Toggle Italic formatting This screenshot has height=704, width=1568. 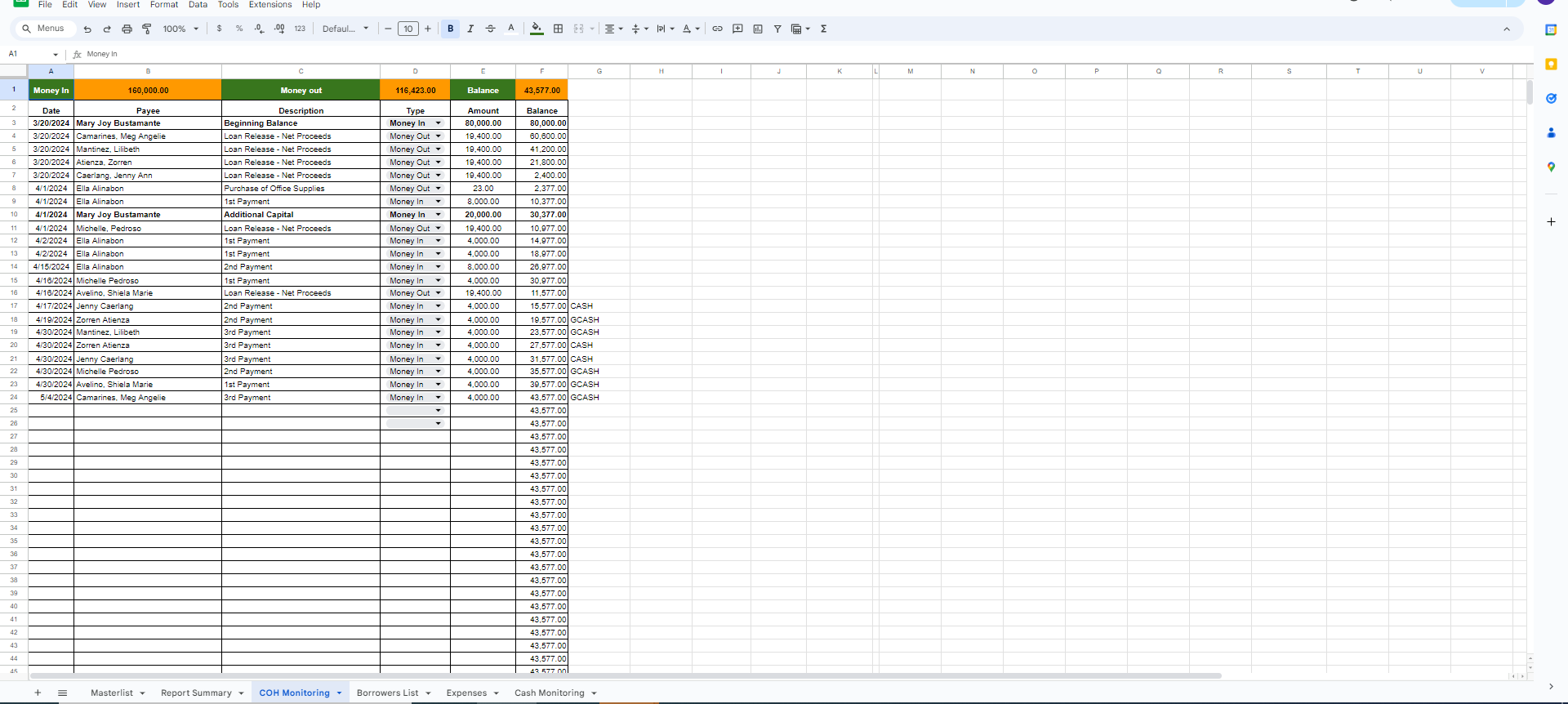coord(470,29)
